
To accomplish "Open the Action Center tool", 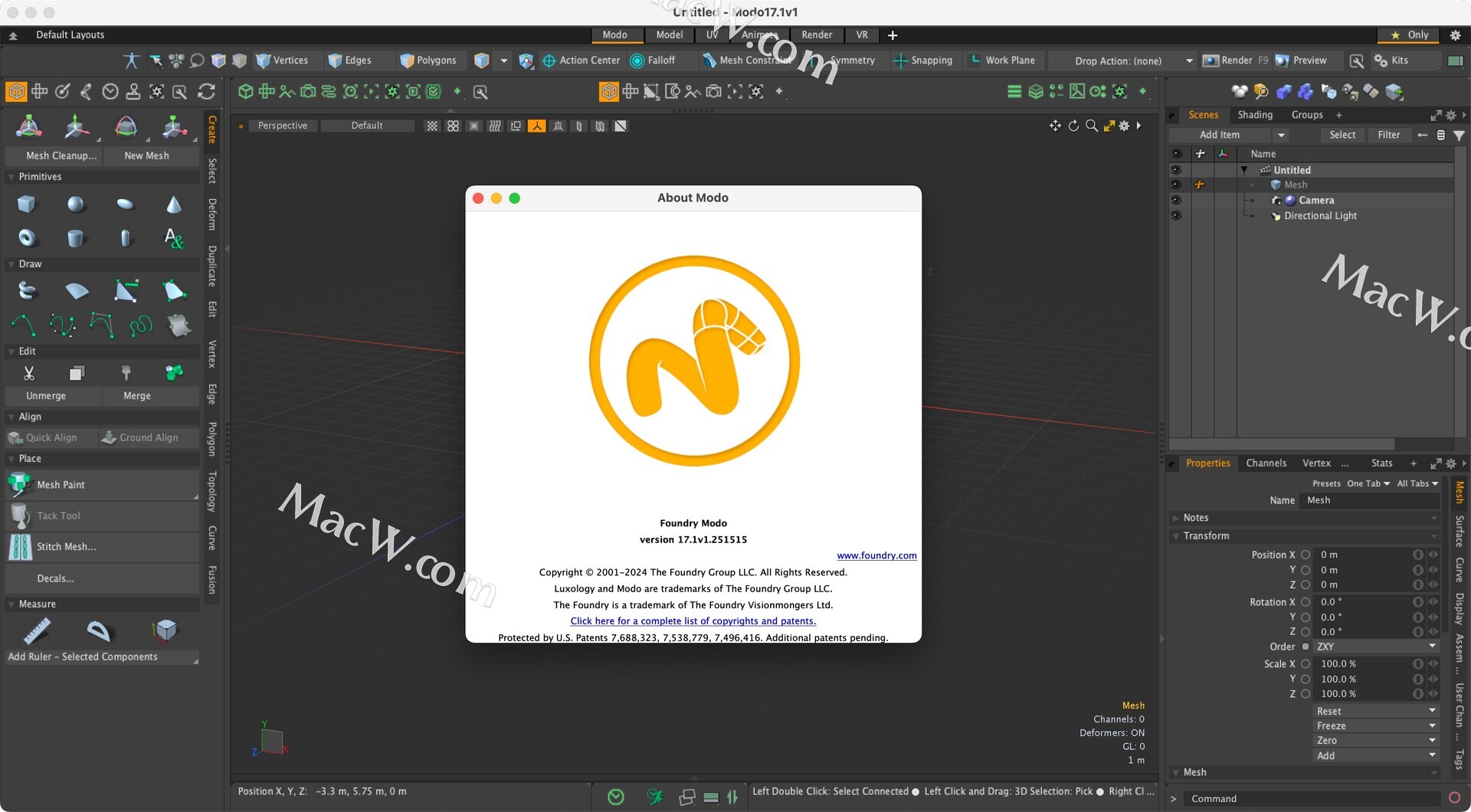I will click(x=582, y=61).
